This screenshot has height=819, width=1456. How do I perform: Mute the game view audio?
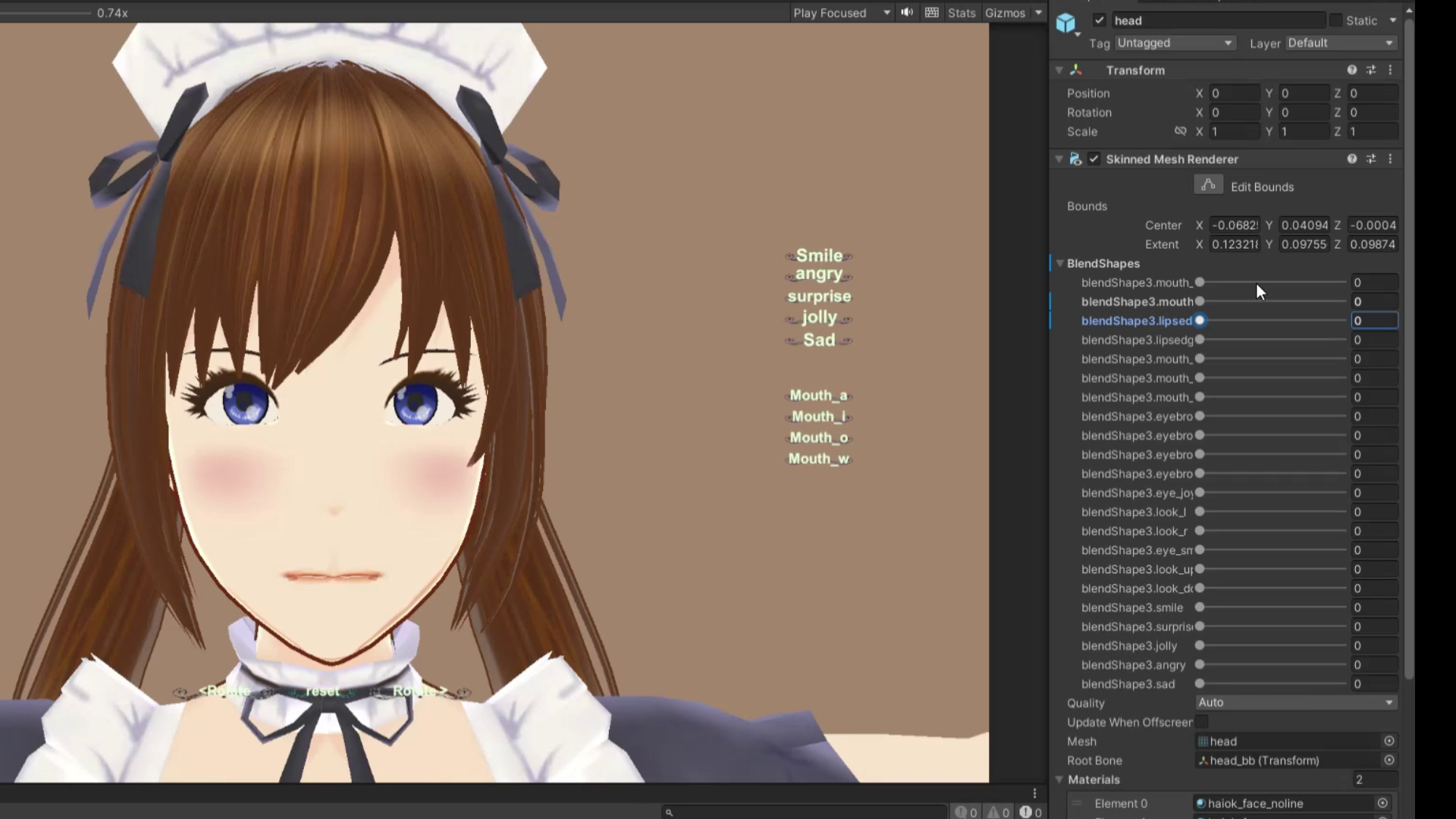[907, 13]
